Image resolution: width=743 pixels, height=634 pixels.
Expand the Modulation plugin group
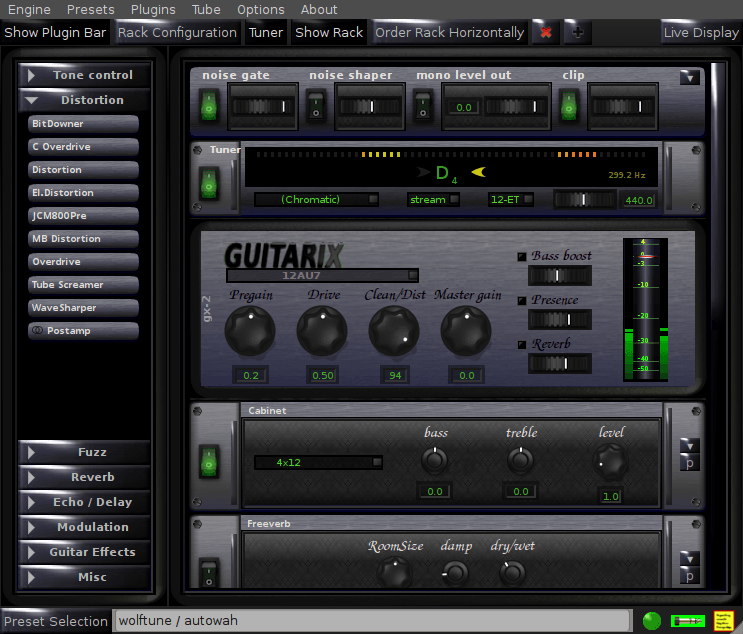(84, 527)
